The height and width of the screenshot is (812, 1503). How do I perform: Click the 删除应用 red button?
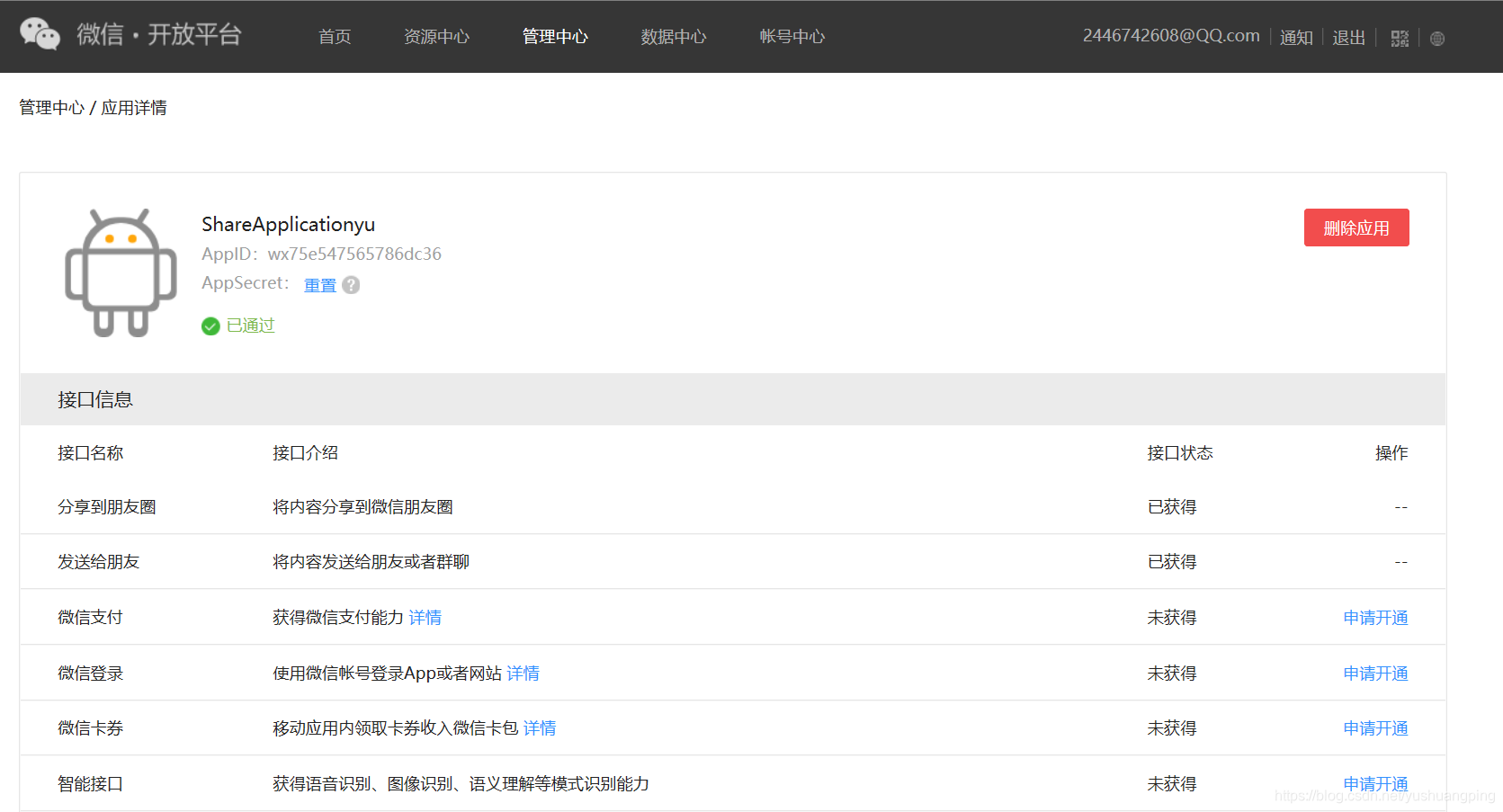(x=1356, y=228)
